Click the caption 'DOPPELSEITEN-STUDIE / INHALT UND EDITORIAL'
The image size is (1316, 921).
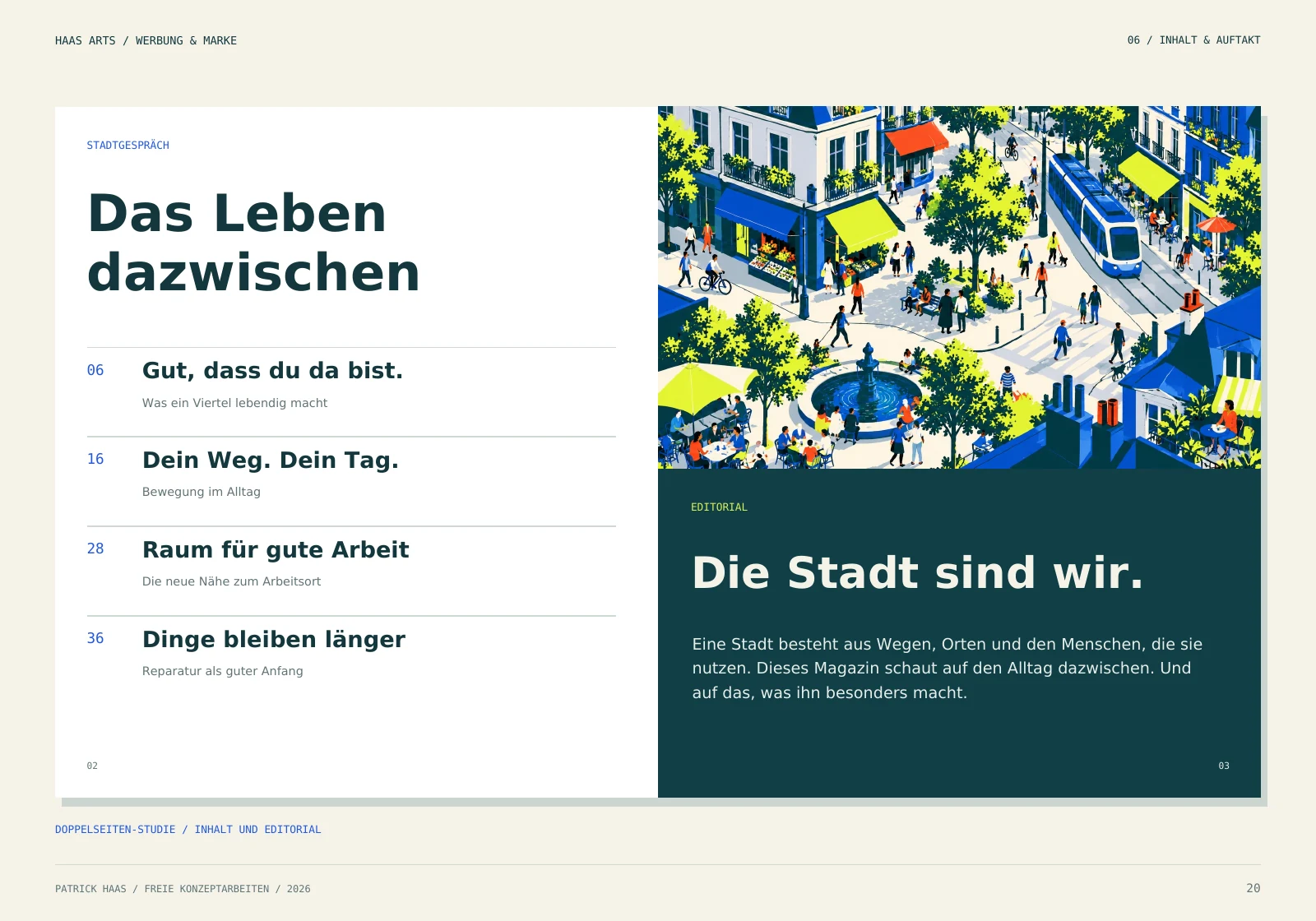click(188, 830)
